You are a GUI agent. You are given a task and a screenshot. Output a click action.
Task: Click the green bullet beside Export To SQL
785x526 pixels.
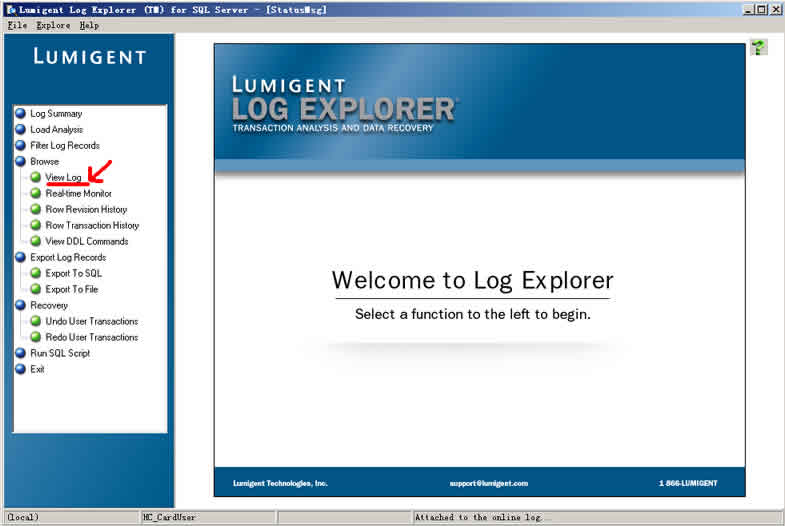(x=36, y=273)
